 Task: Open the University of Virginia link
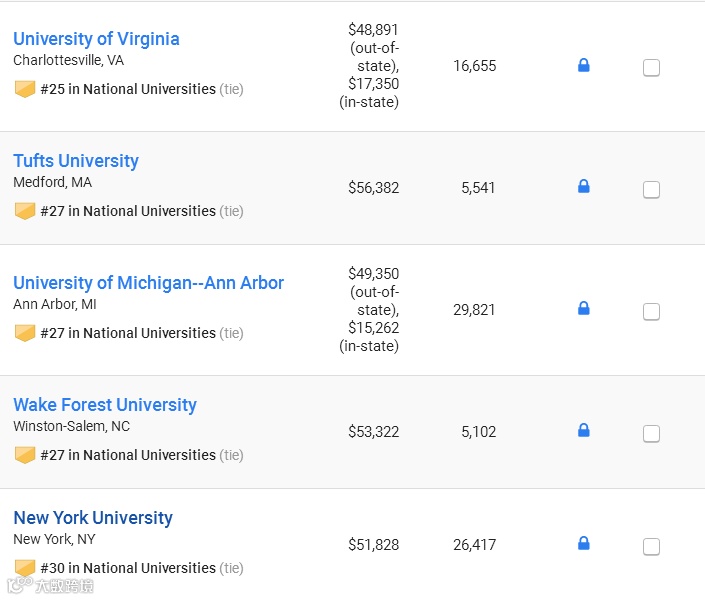click(96, 39)
